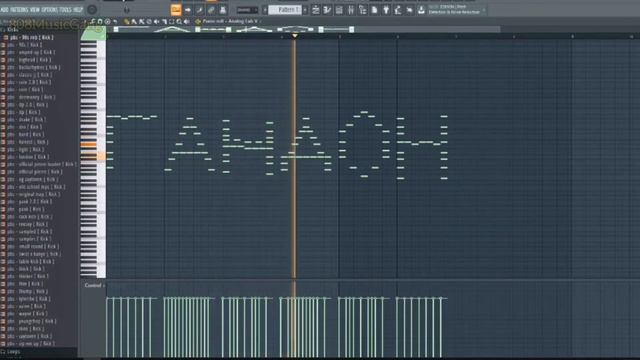Select the piano roll Zoom magnifier tool
Viewport: 640px width, 360px height.
tap(179, 22)
